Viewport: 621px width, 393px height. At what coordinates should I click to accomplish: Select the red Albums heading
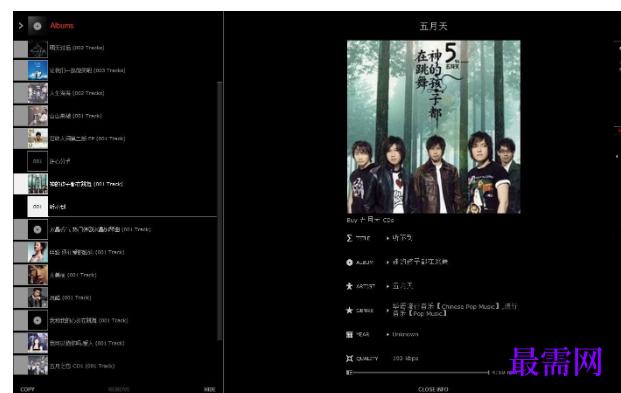62,26
